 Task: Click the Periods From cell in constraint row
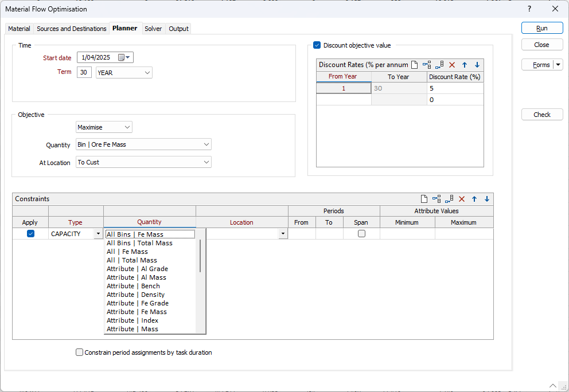point(302,234)
